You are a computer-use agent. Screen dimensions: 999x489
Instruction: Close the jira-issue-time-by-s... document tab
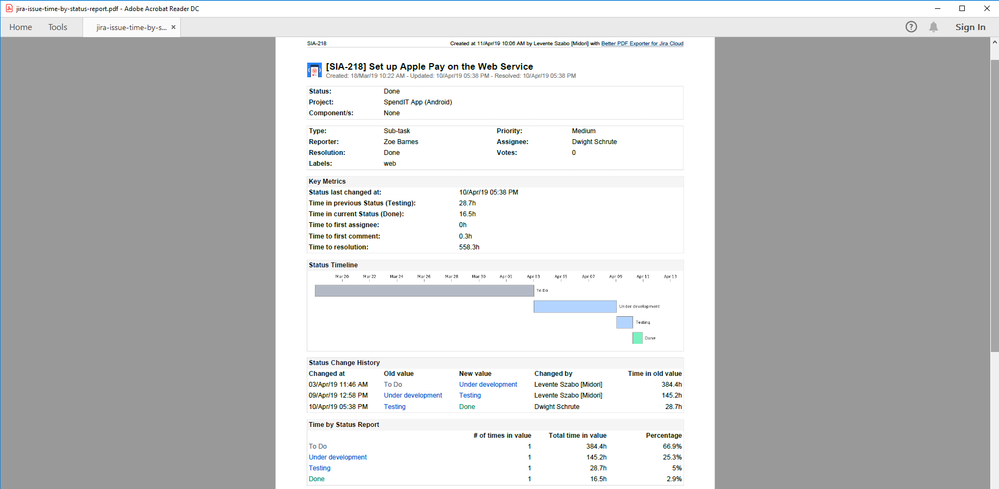(173, 27)
